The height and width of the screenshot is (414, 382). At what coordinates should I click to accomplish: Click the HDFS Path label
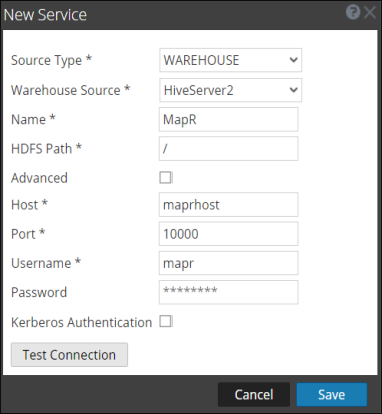46,149
